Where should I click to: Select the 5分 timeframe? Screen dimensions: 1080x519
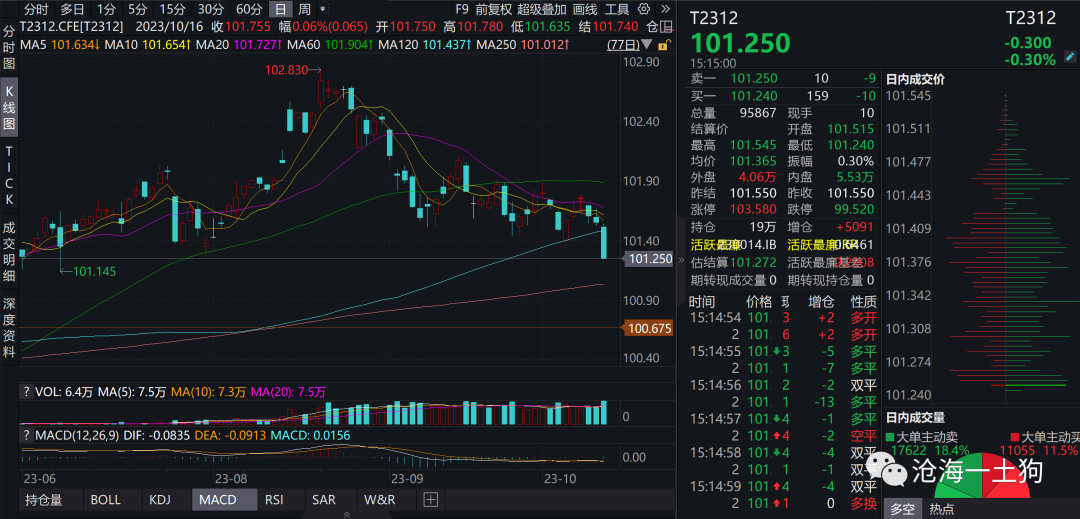pyautogui.click(x=138, y=10)
